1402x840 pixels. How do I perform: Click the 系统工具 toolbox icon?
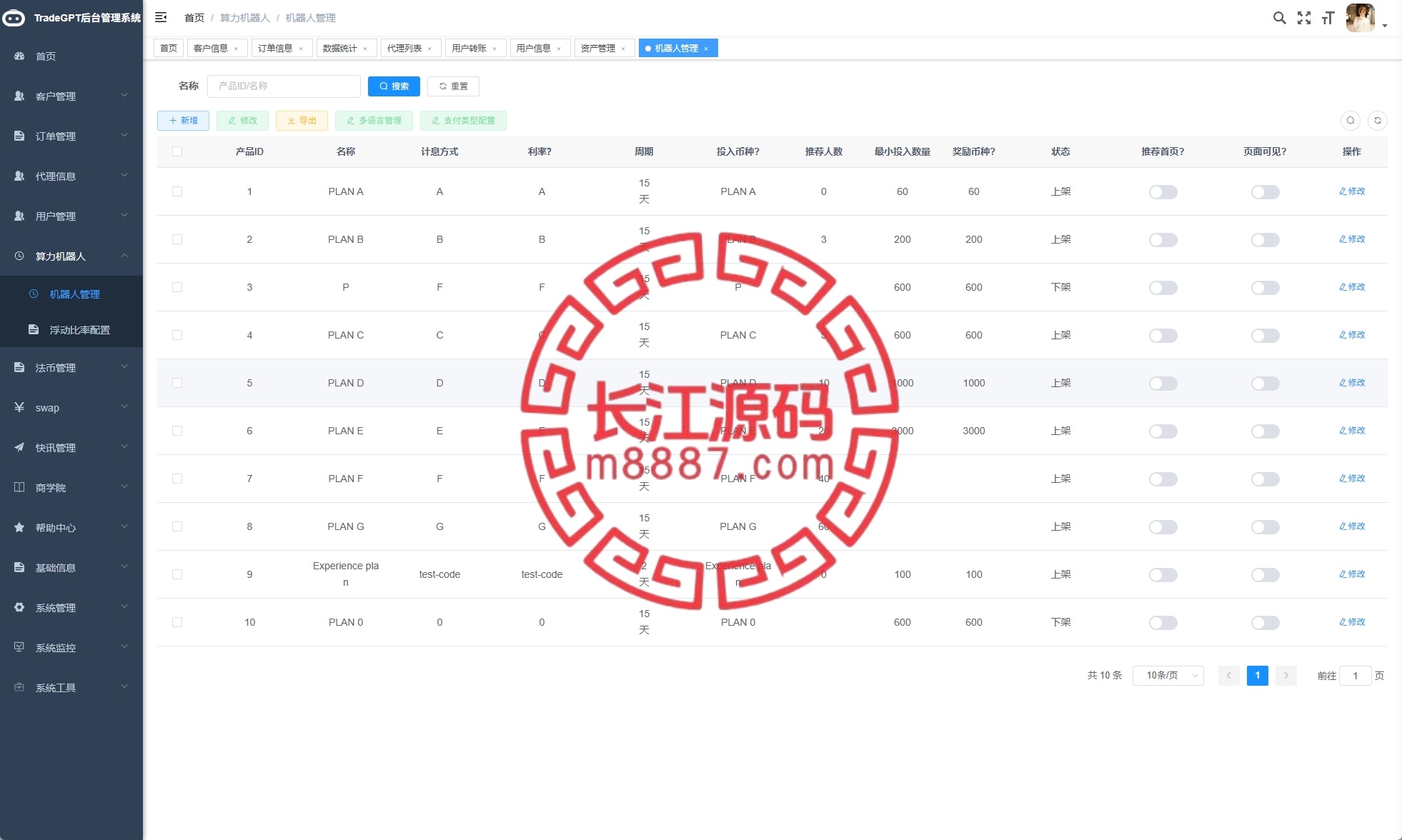click(x=19, y=687)
